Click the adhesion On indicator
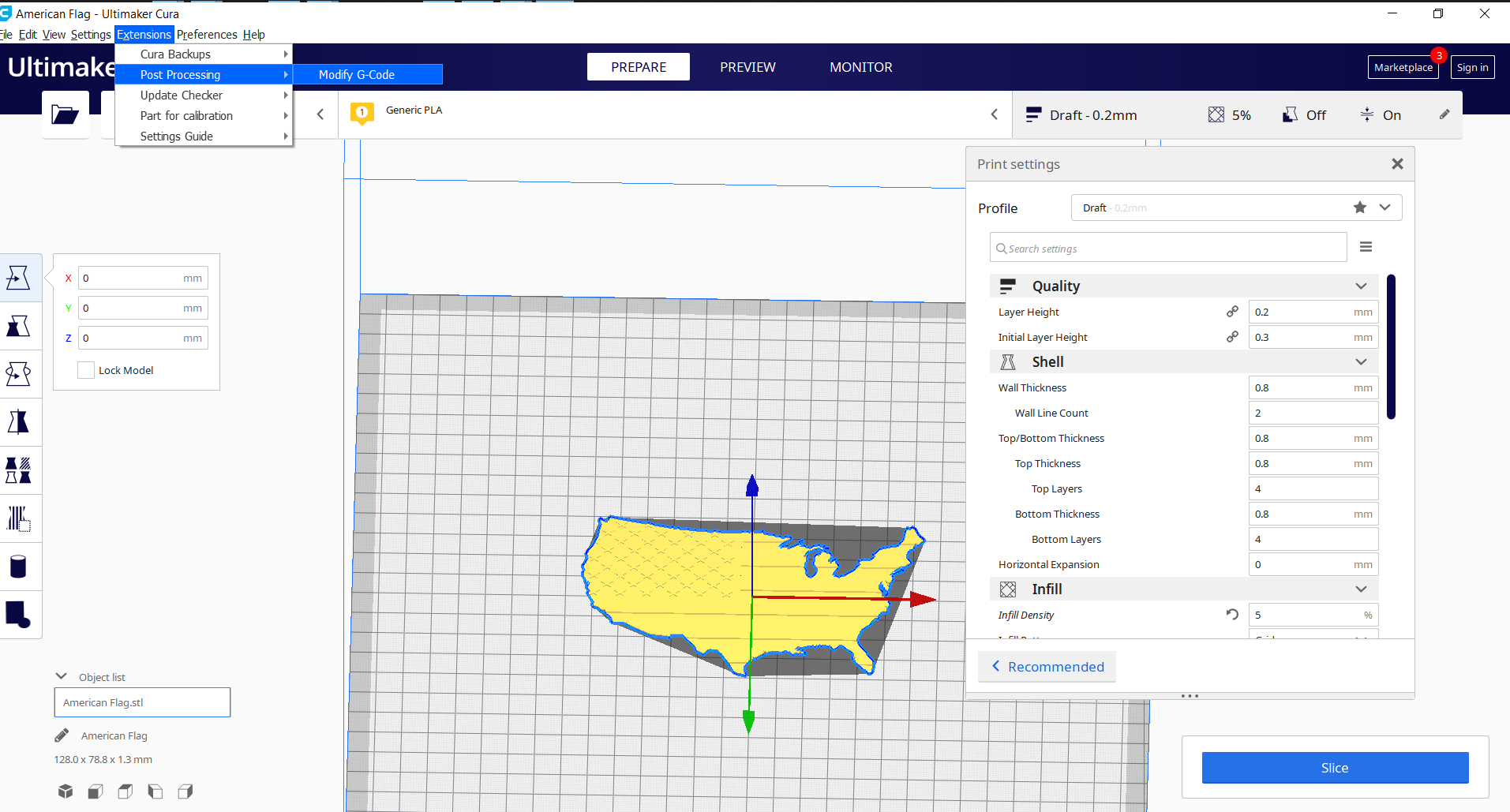 click(1381, 115)
